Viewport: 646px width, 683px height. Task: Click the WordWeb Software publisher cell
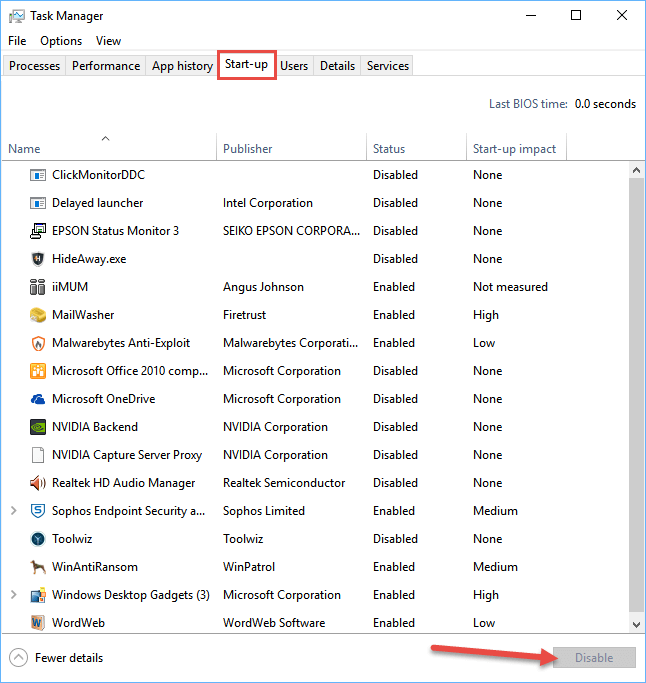[274, 623]
